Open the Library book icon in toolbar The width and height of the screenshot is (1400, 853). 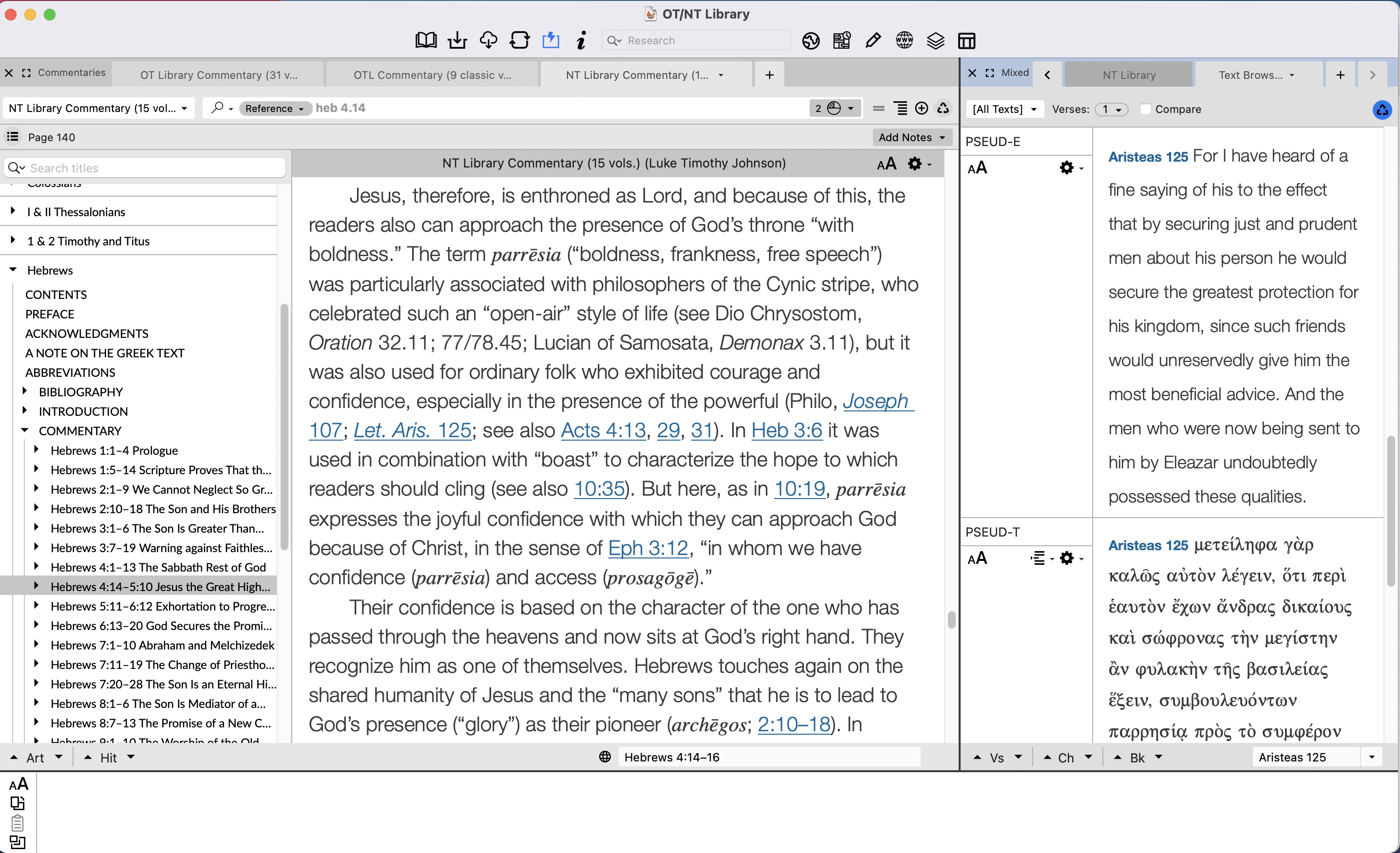426,40
